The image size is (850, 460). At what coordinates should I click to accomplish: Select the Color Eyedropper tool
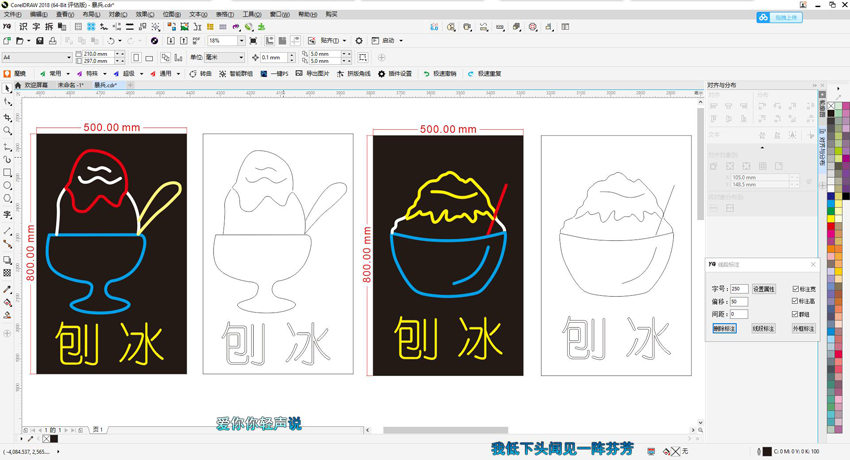point(8,289)
